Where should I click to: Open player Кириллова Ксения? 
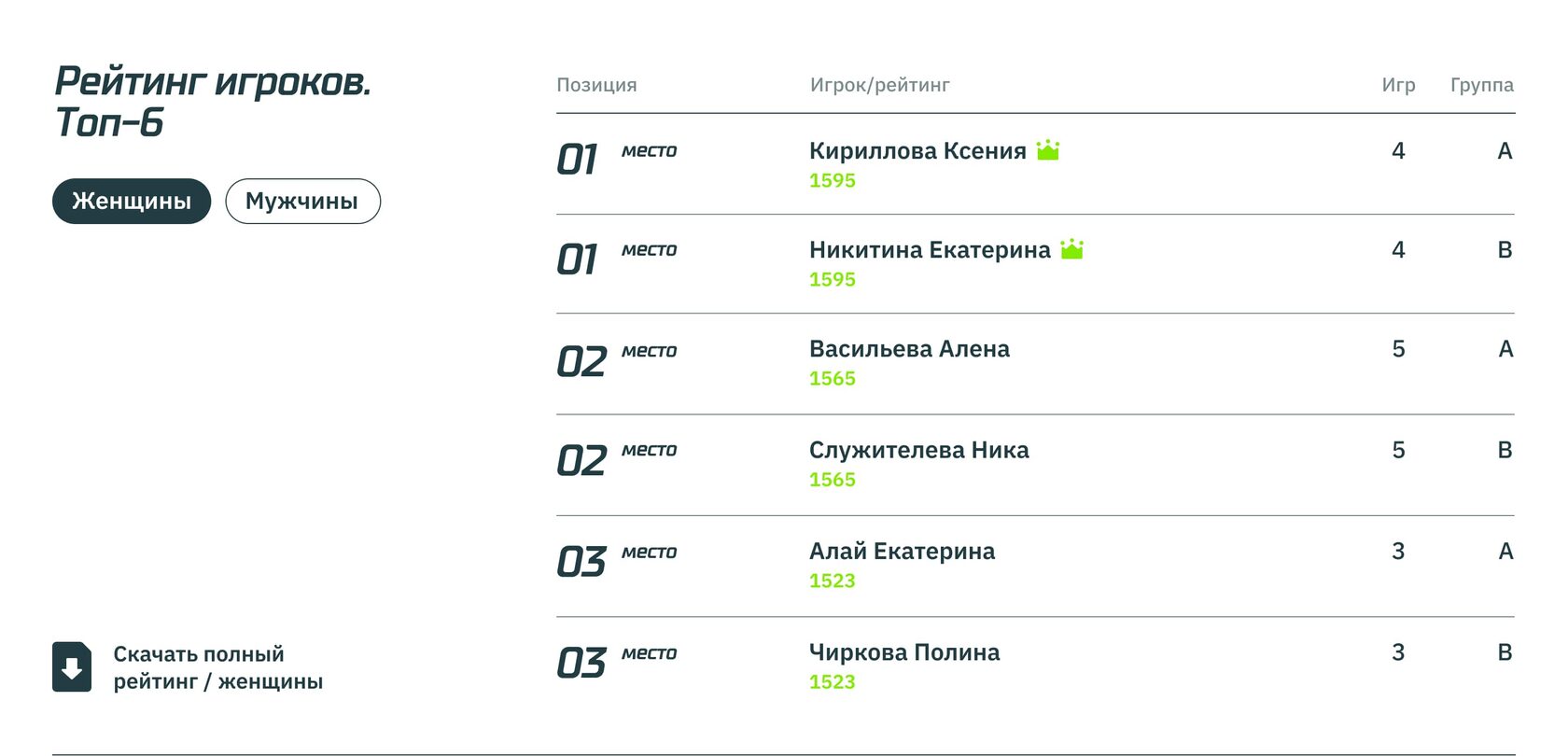point(917,150)
